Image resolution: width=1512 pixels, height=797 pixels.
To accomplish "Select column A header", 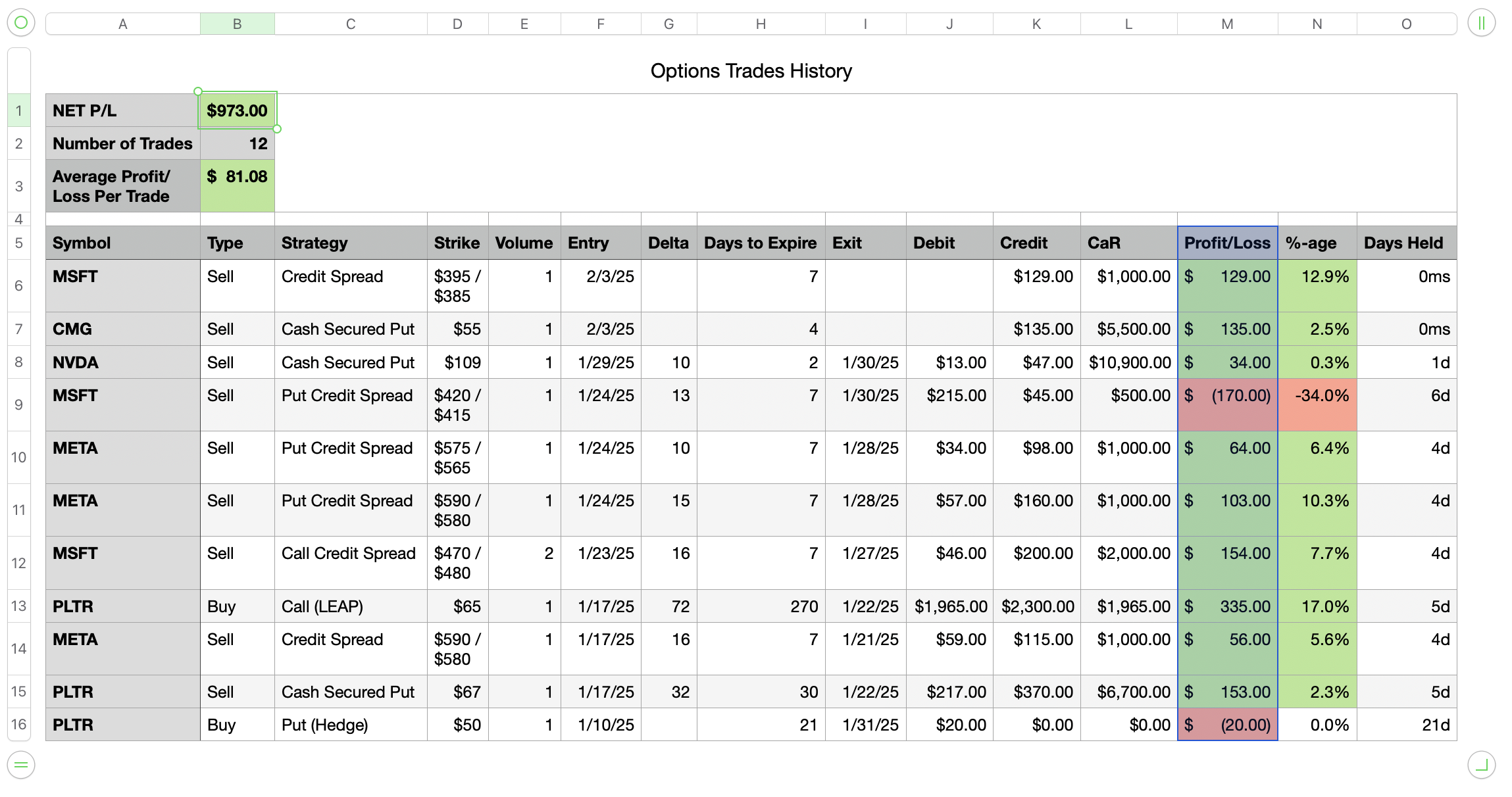I will click(x=123, y=24).
